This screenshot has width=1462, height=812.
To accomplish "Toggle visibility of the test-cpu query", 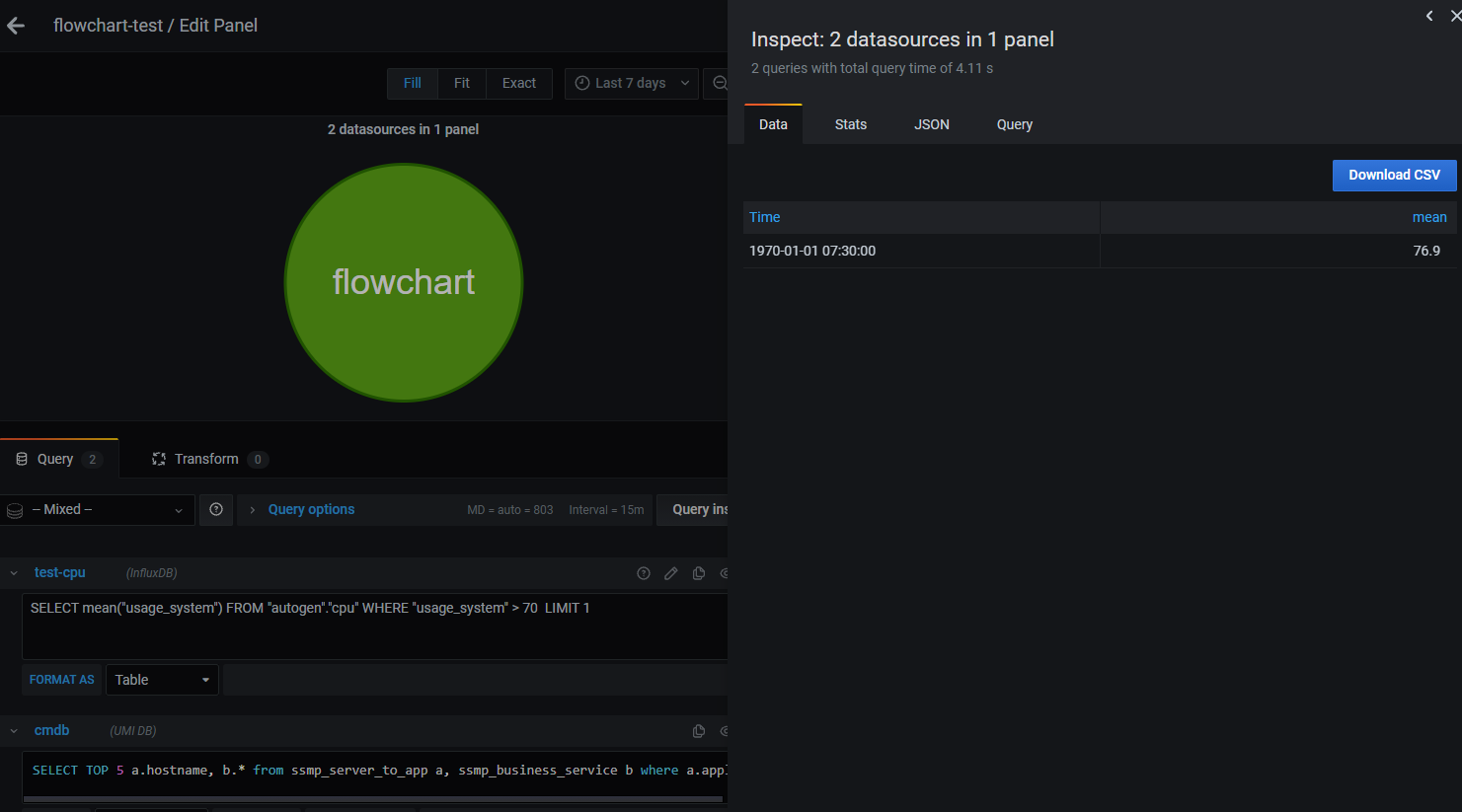I will [726, 573].
